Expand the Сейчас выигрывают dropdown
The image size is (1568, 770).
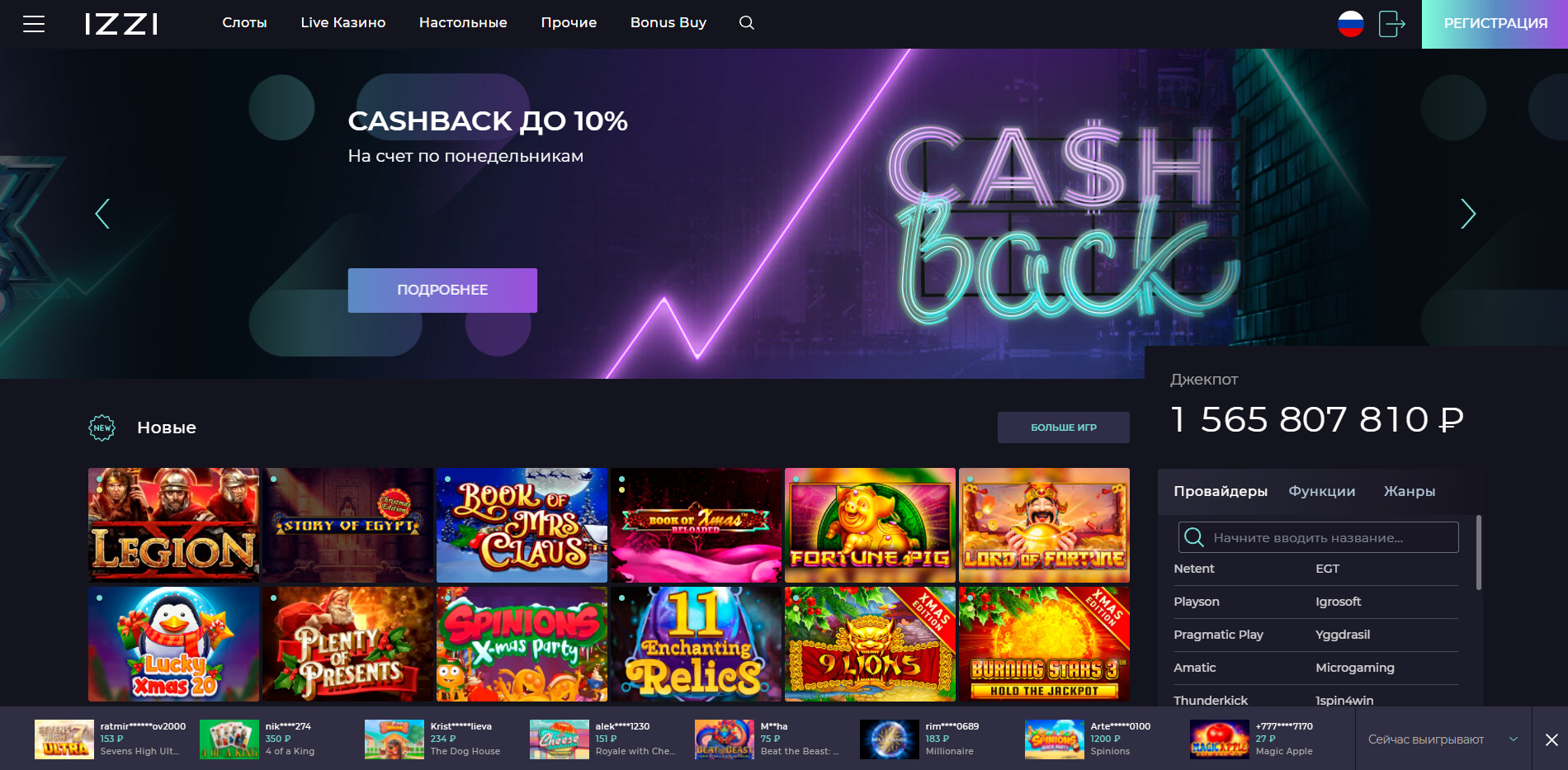point(1514,739)
